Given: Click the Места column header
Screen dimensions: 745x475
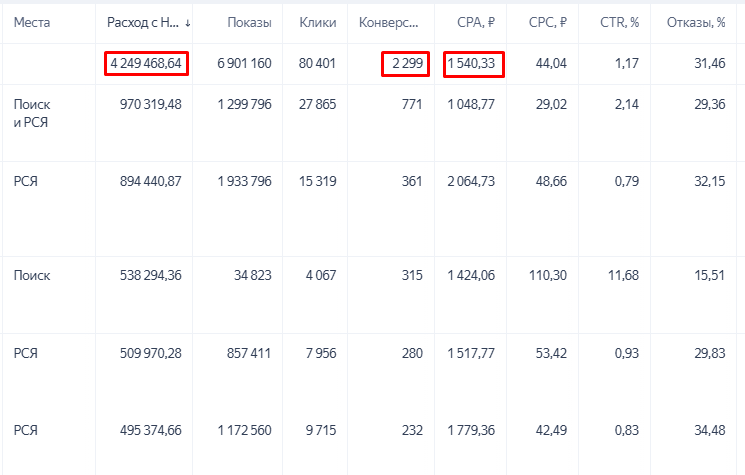Looking at the screenshot, I should pos(32,22).
